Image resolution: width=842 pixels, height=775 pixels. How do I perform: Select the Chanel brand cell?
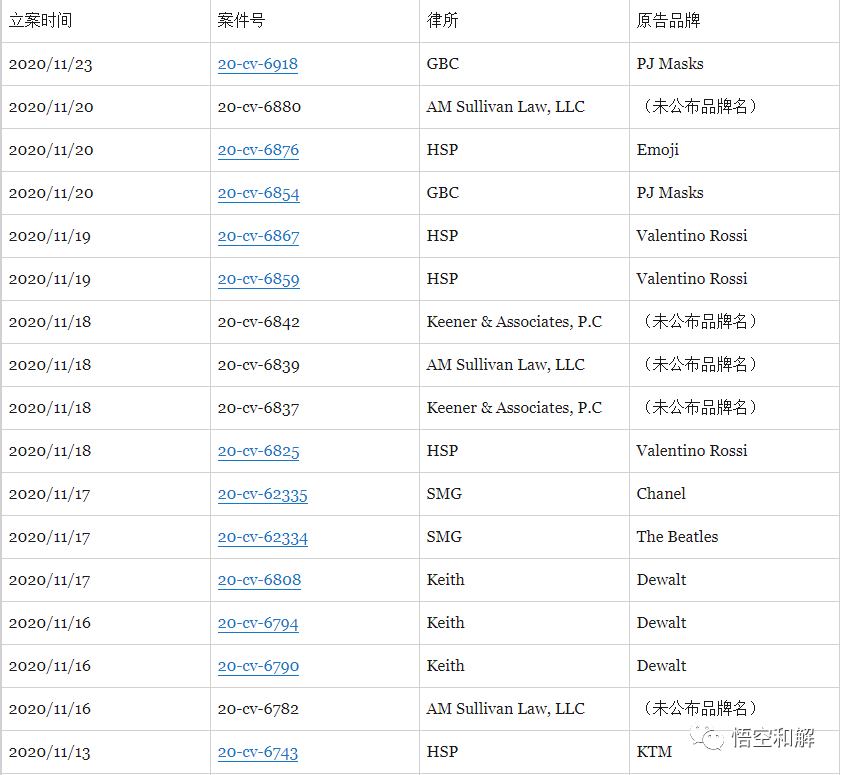tap(659, 494)
